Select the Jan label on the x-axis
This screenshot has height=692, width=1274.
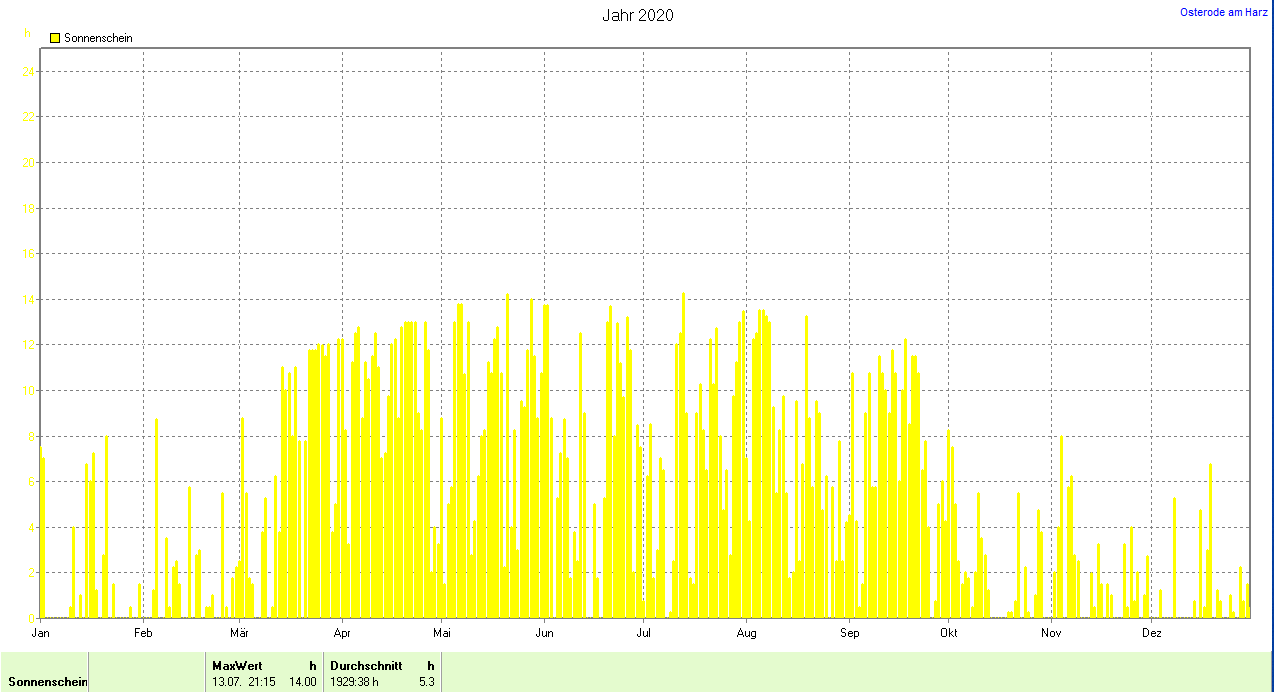41,633
